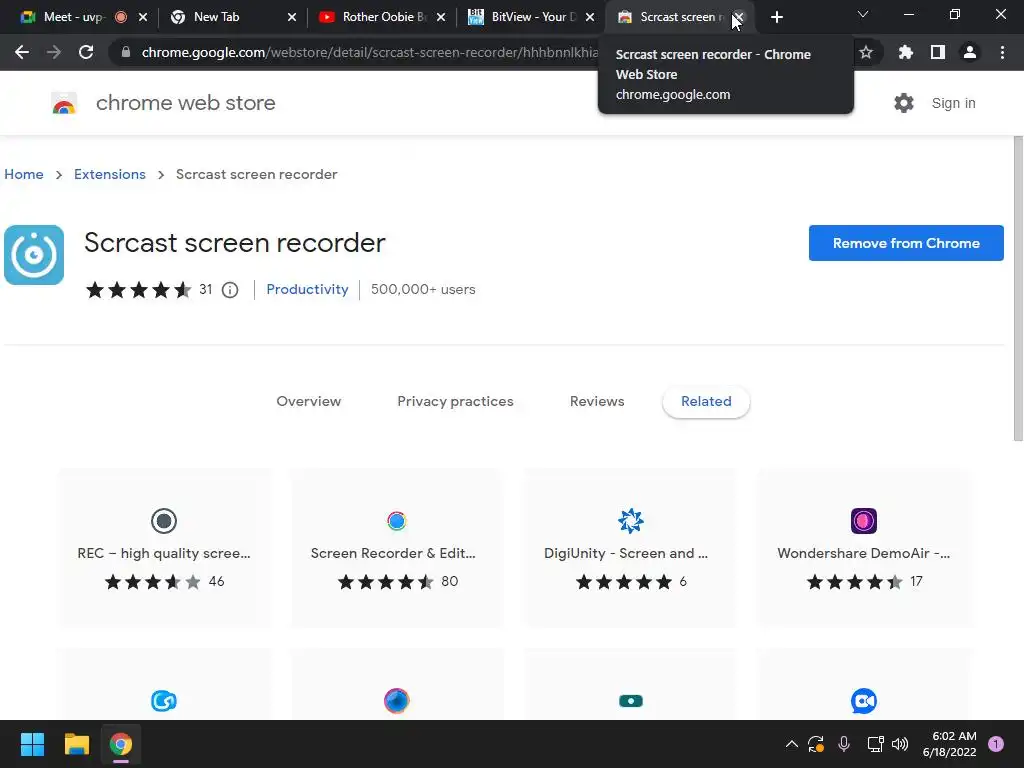Bookmark this page with the star icon

pos(866,52)
